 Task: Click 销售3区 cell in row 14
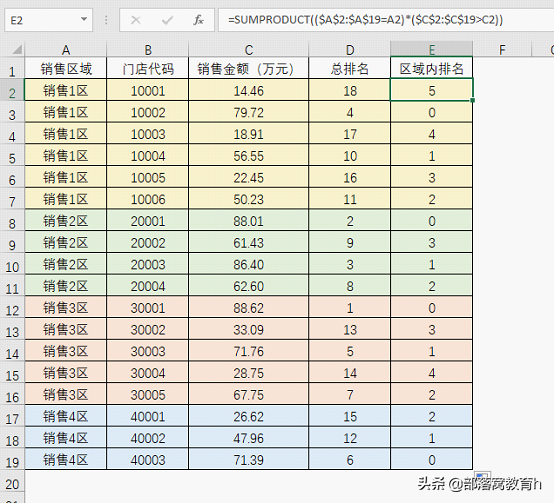pos(66,351)
